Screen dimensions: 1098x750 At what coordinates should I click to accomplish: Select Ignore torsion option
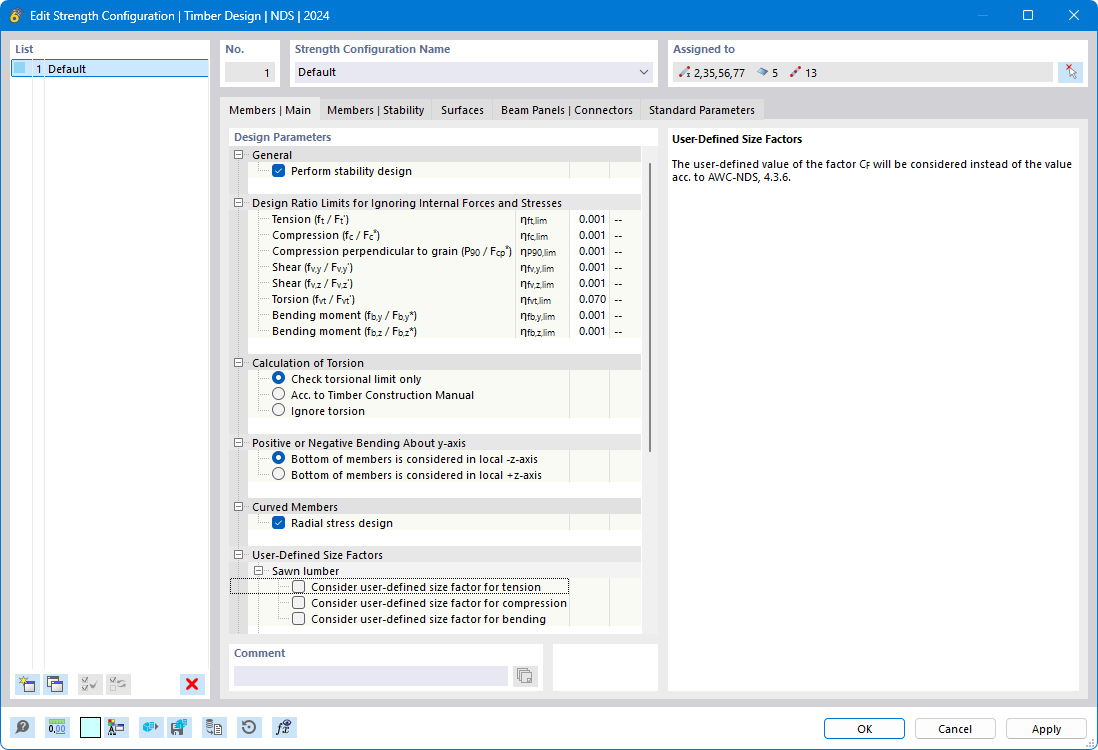[278, 410]
